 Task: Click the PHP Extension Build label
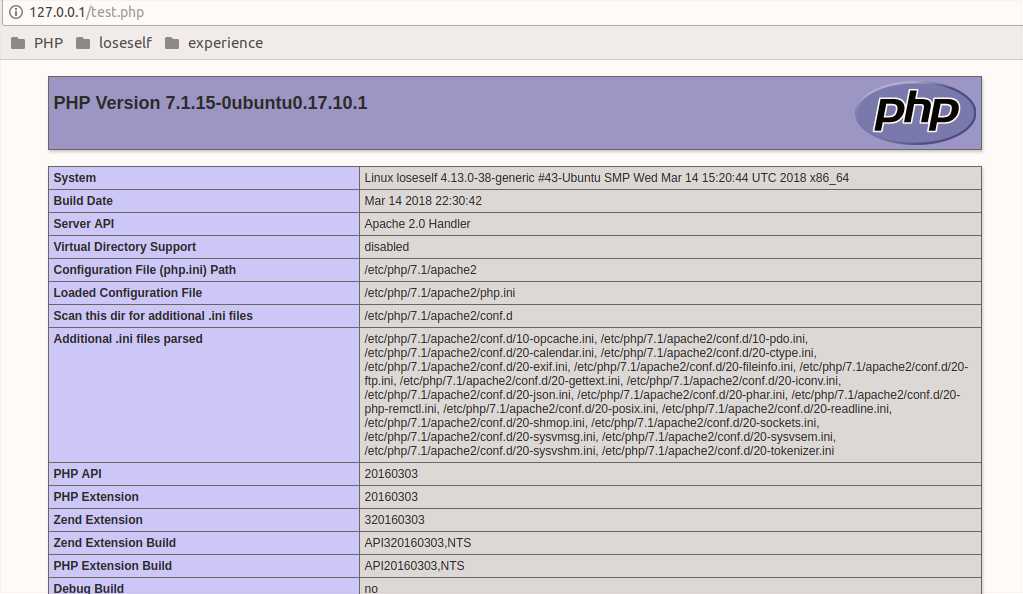[x=112, y=565]
